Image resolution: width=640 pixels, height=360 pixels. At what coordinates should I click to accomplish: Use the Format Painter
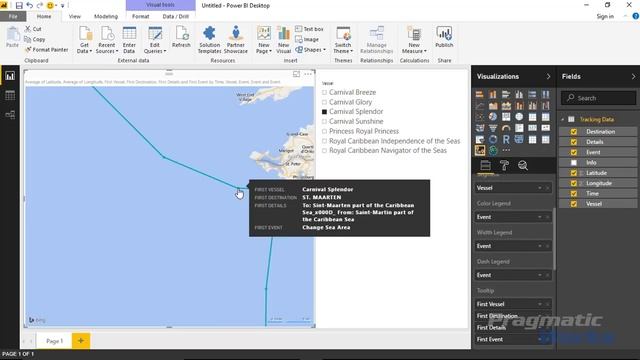coord(46,49)
